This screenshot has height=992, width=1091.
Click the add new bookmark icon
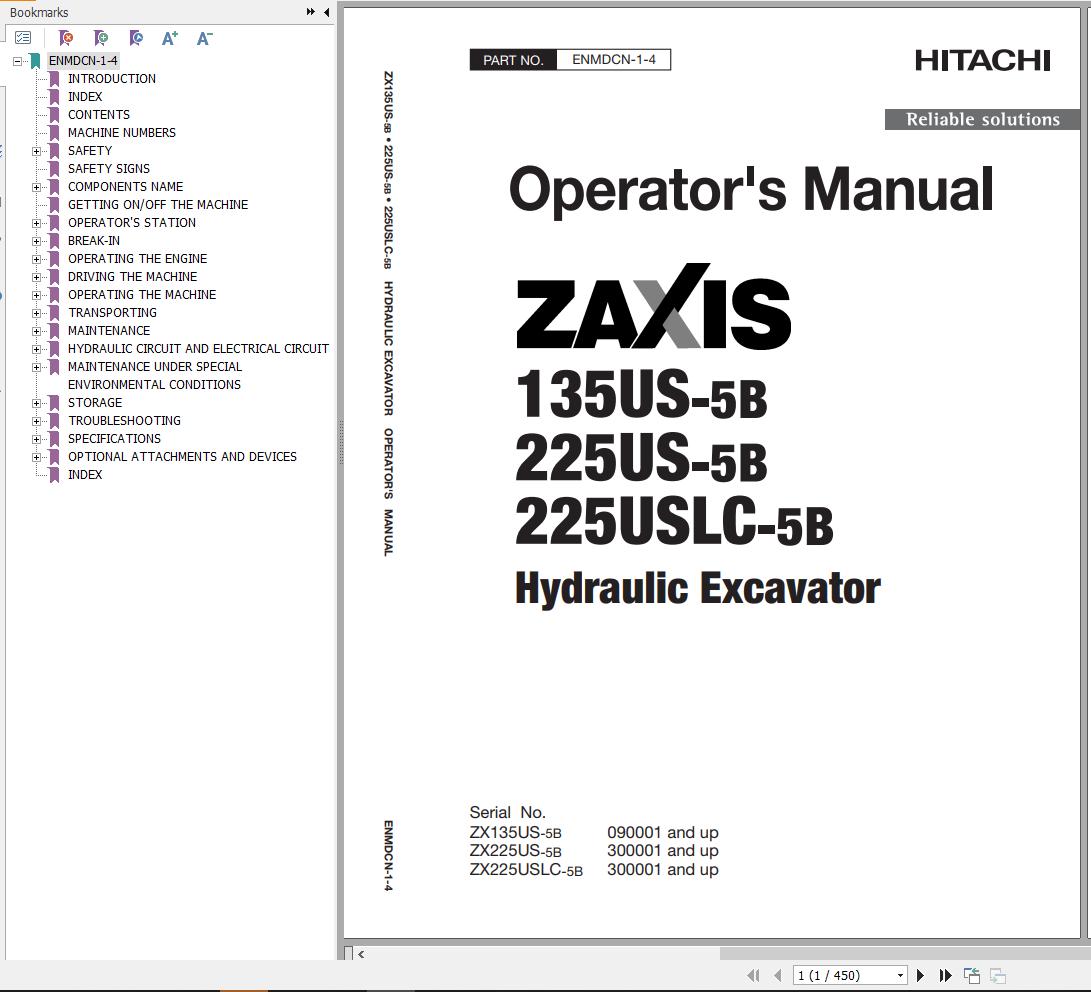[102, 38]
